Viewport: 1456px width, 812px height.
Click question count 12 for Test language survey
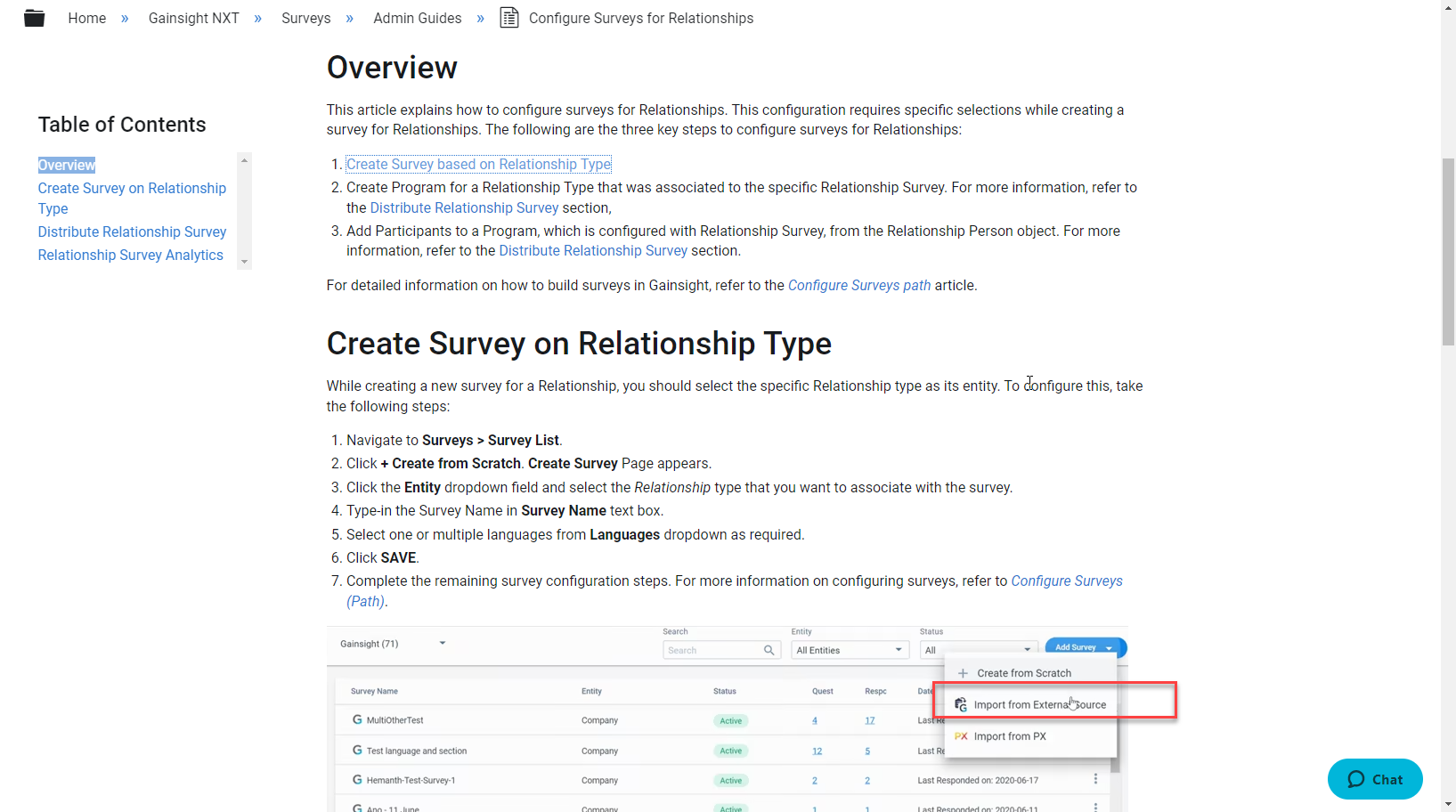[817, 751]
